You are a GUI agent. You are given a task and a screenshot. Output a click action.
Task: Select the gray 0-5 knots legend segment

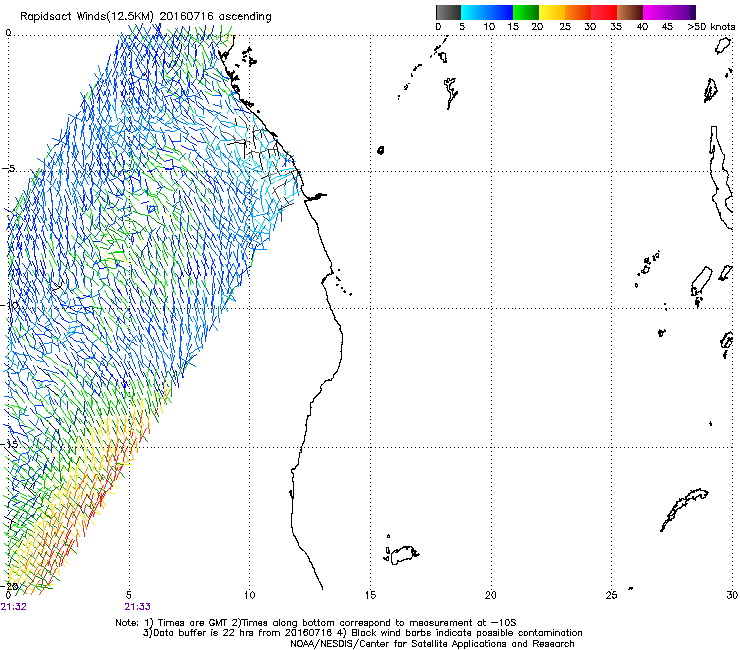[448, 12]
